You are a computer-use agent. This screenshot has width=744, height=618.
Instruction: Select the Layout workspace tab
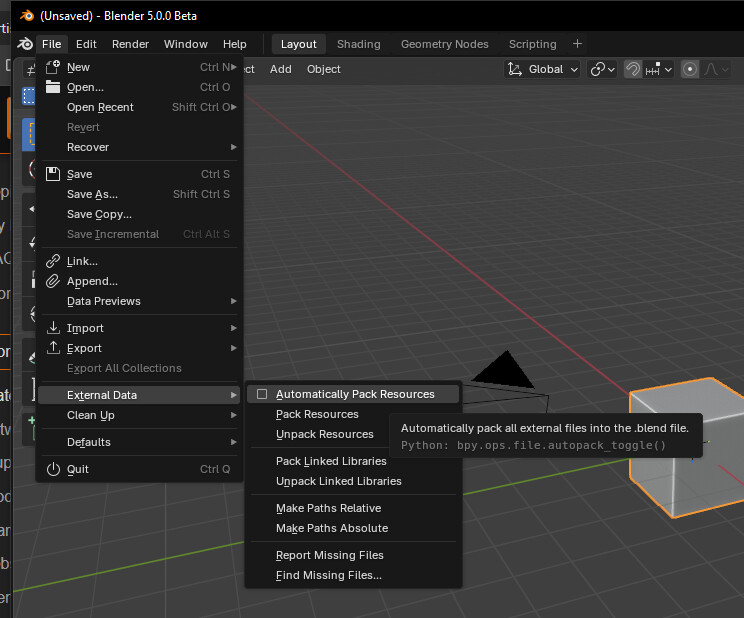click(298, 44)
